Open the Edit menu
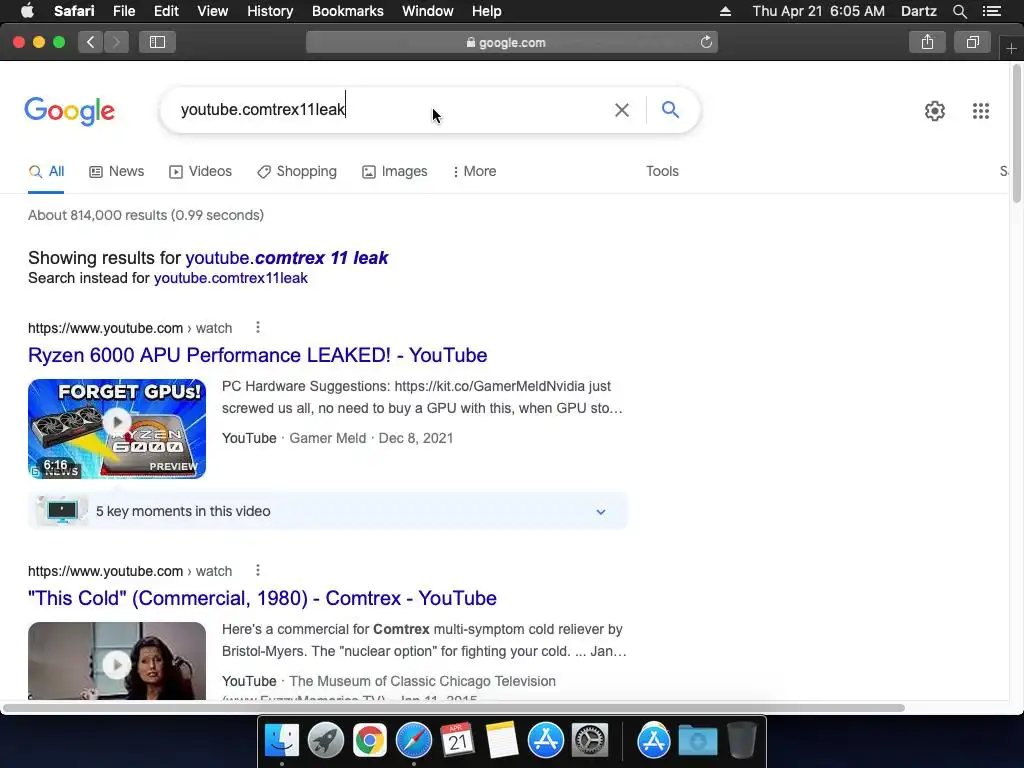The height and width of the screenshot is (768, 1024). pos(166,11)
